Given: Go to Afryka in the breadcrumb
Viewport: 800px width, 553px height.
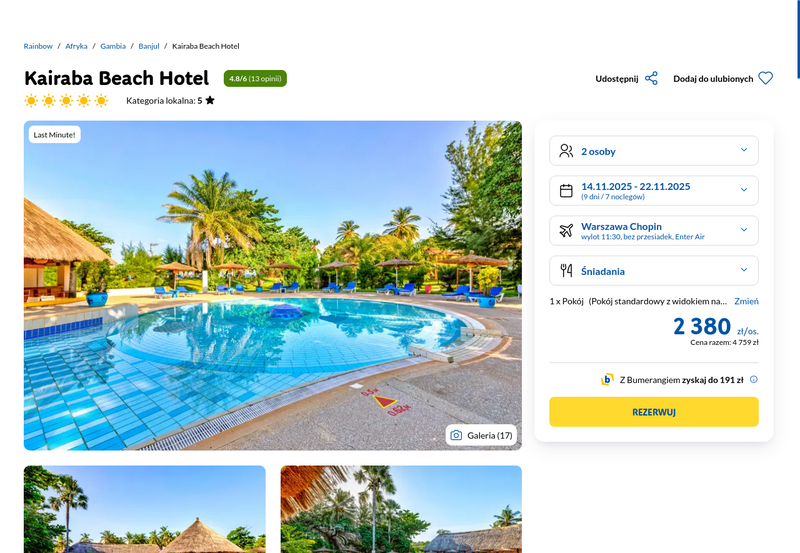Looking at the screenshot, I should [x=76, y=46].
